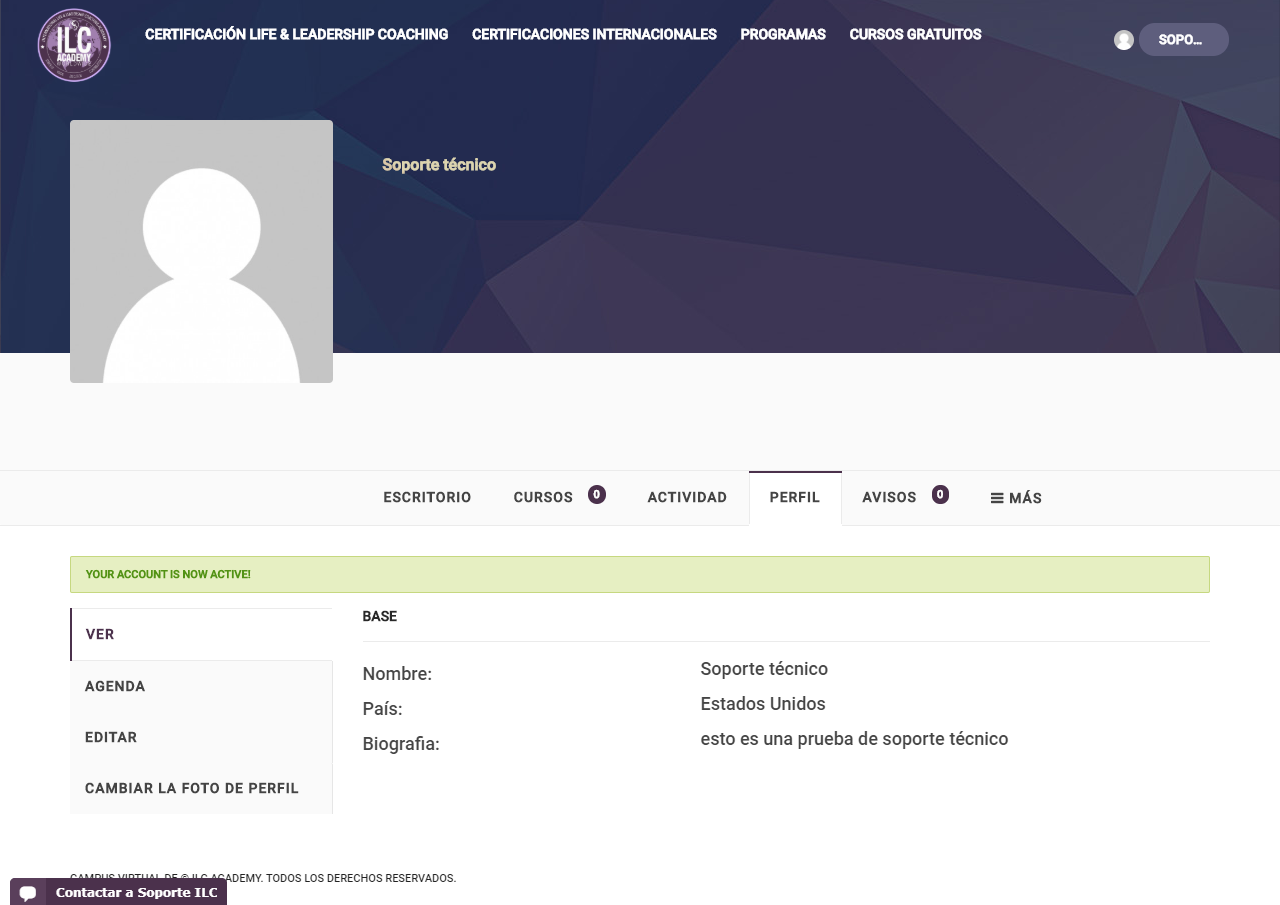Image resolution: width=1280 pixels, height=905 pixels.
Task: Click the large profile photo placeholder
Action: pos(201,251)
